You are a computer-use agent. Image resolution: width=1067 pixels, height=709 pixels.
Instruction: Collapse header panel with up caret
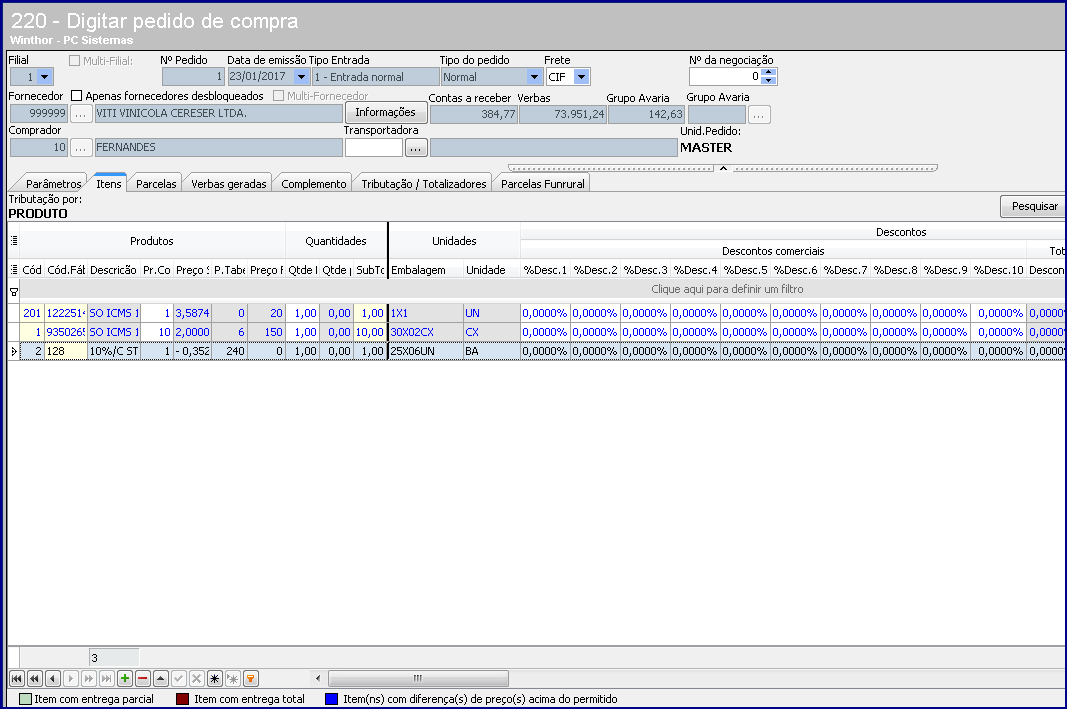tap(723, 167)
